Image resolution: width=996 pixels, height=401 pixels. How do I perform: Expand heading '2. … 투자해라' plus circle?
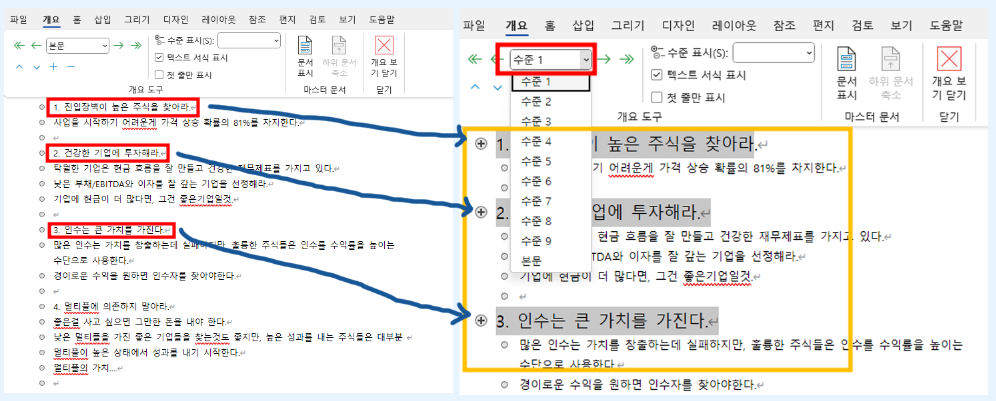481,212
